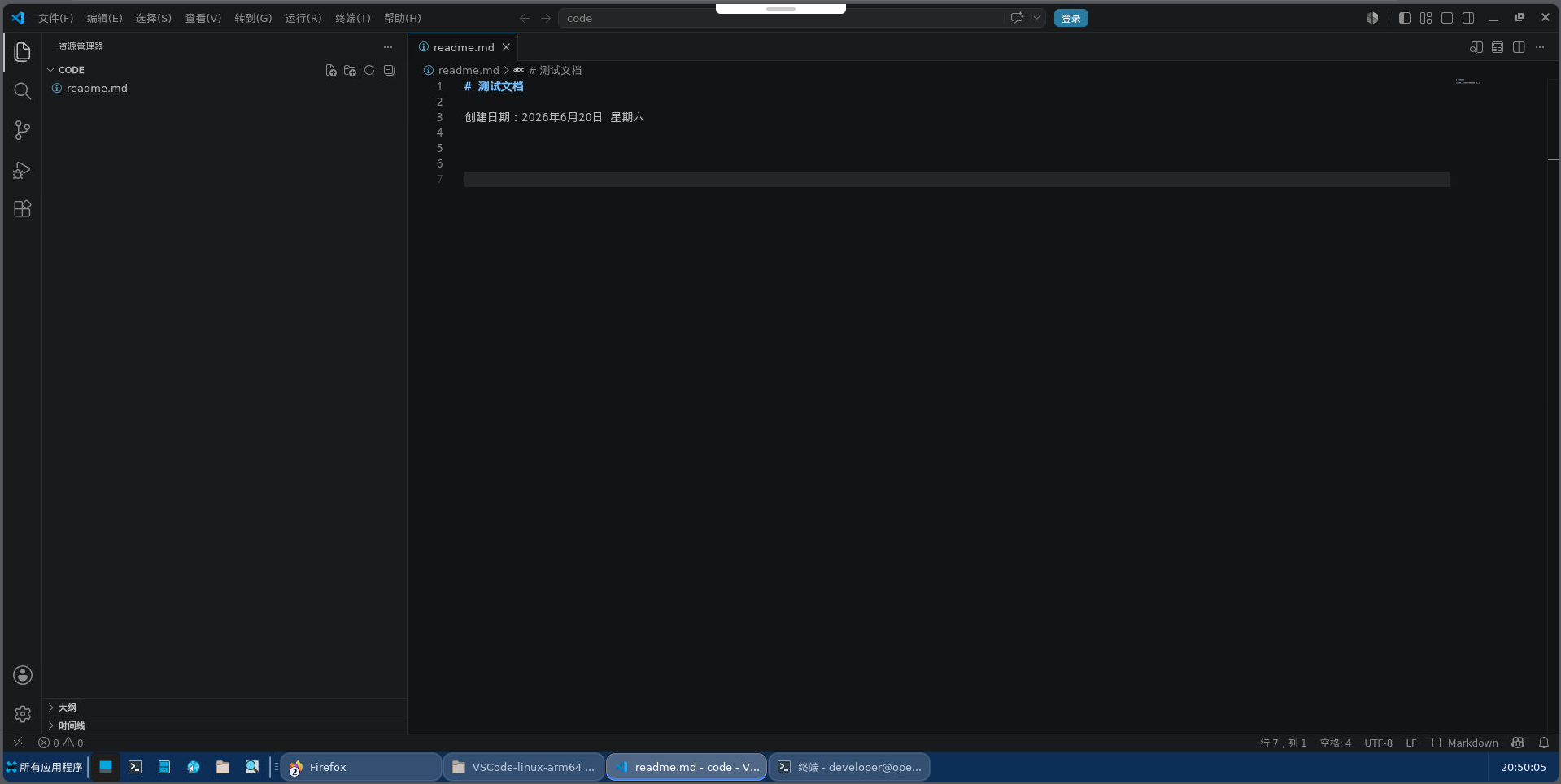
Task: Open the Source Control view
Action: 23,130
